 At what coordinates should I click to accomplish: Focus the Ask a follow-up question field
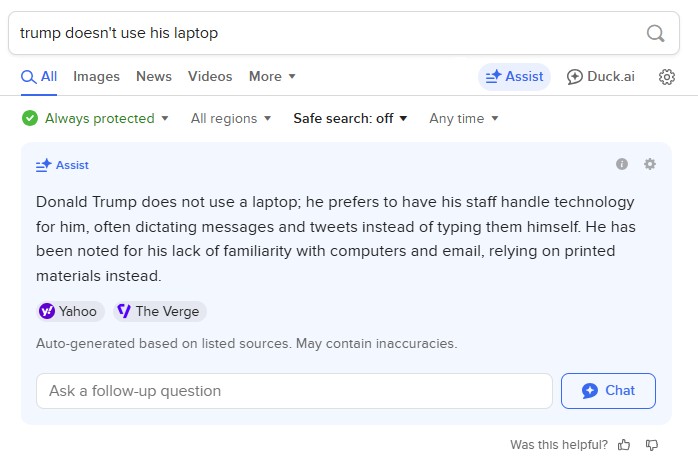pos(294,391)
